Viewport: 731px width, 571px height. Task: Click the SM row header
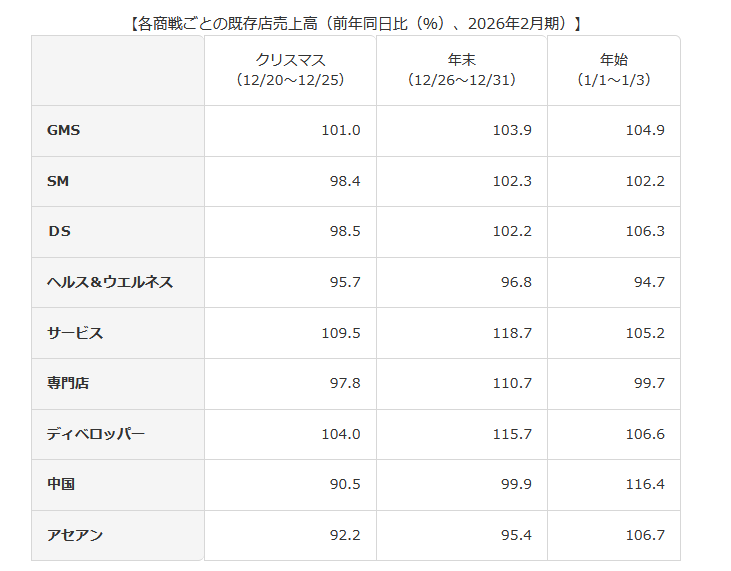tap(58, 181)
